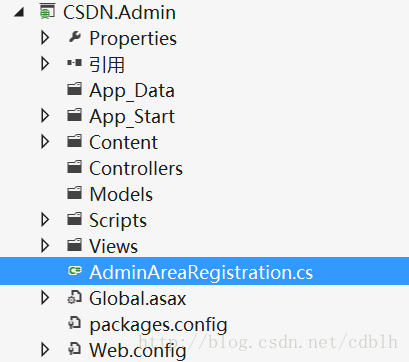Expand the Properties node
Screen dimensions: 409x362
(45, 38)
